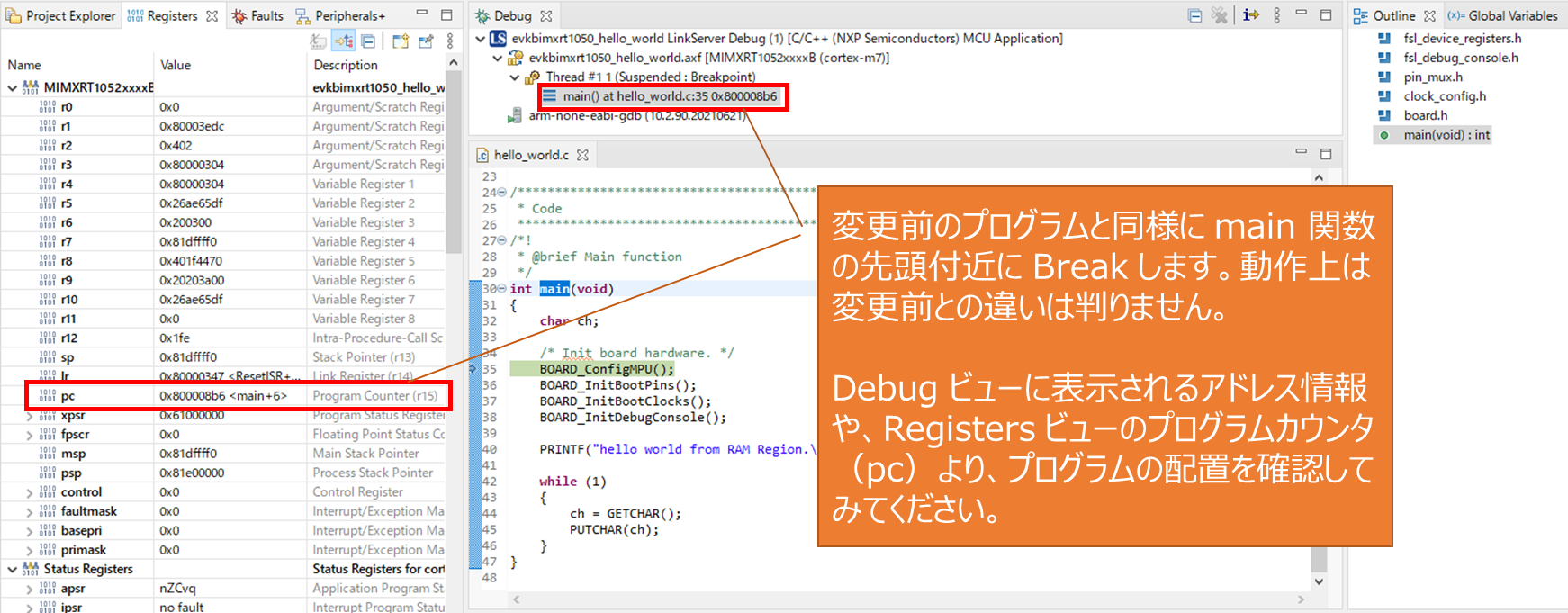Open the Registers view three-dot menu
This screenshot has width=1568, height=613.
[x=450, y=41]
